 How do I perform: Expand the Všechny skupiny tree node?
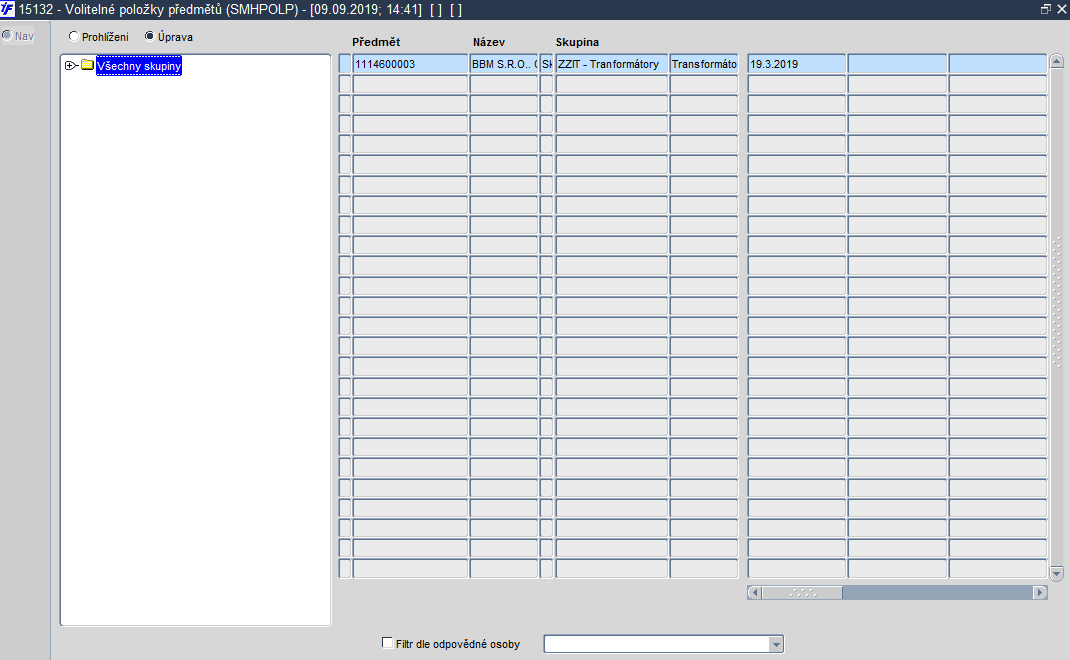pyautogui.click(x=70, y=66)
